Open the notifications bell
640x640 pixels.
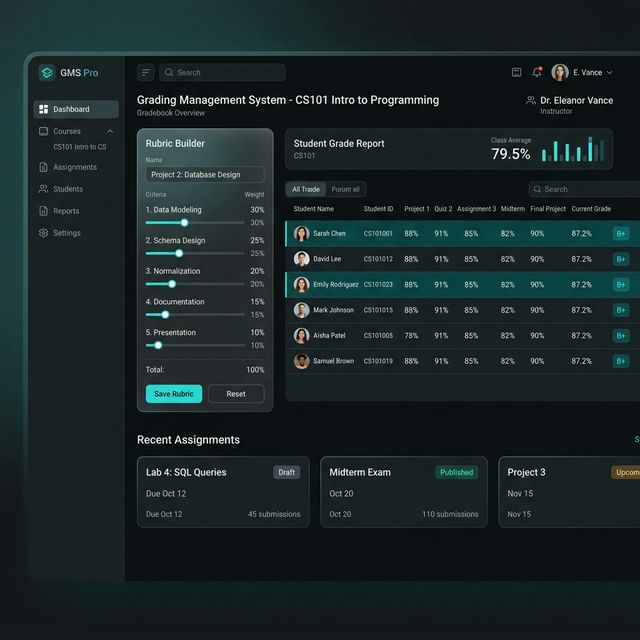coord(537,72)
